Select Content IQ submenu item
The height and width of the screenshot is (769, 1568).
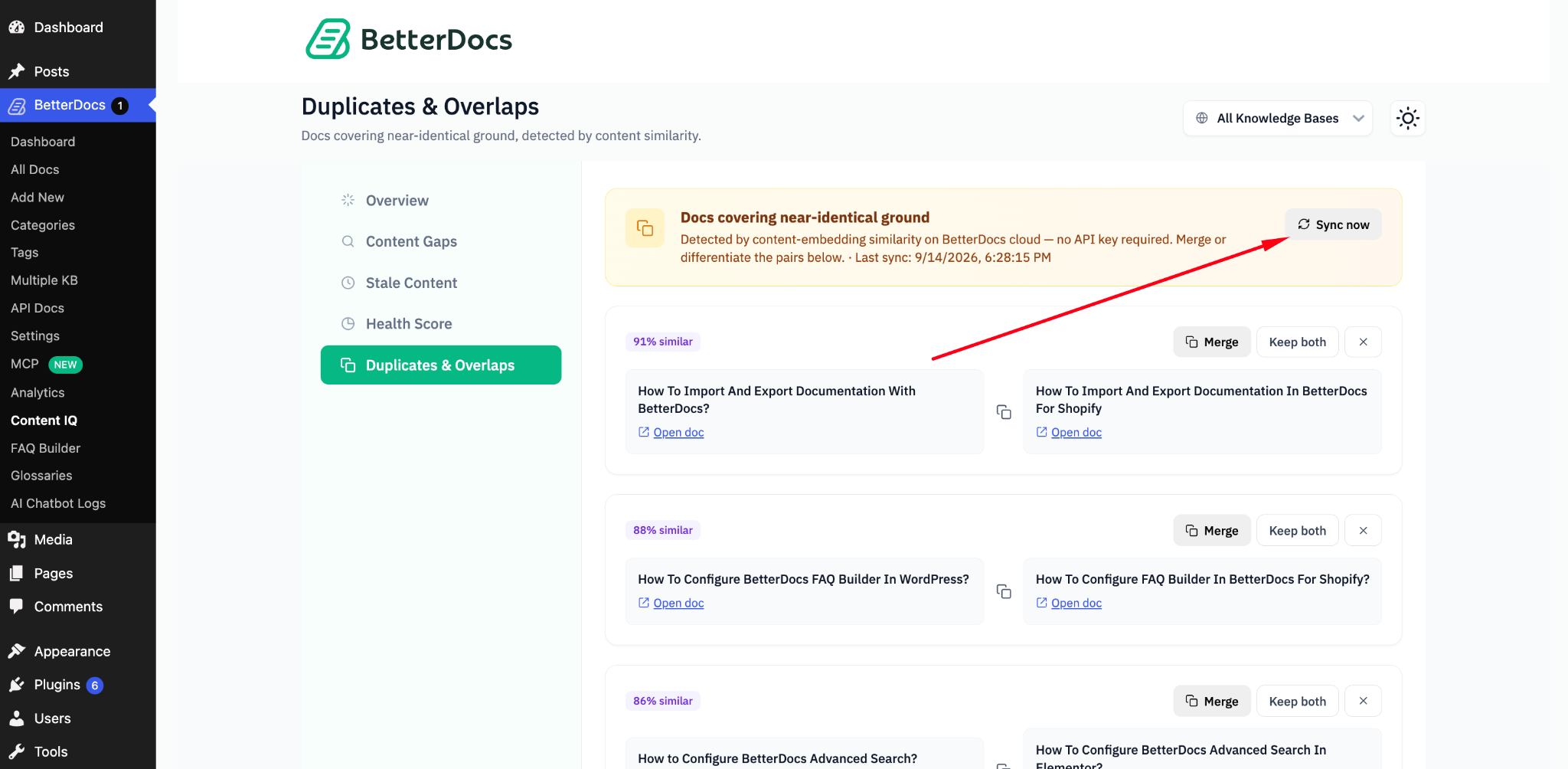(x=44, y=420)
